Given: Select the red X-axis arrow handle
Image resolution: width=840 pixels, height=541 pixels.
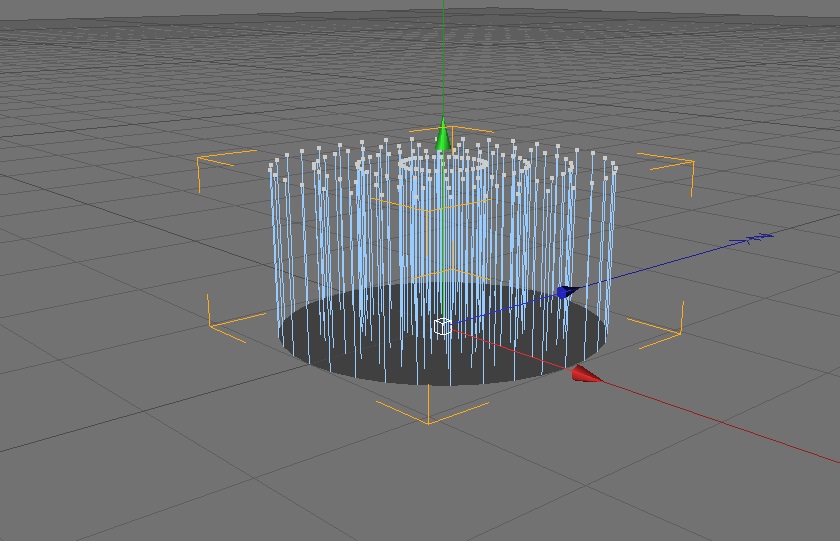Looking at the screenshot, I should click(586, 374).
